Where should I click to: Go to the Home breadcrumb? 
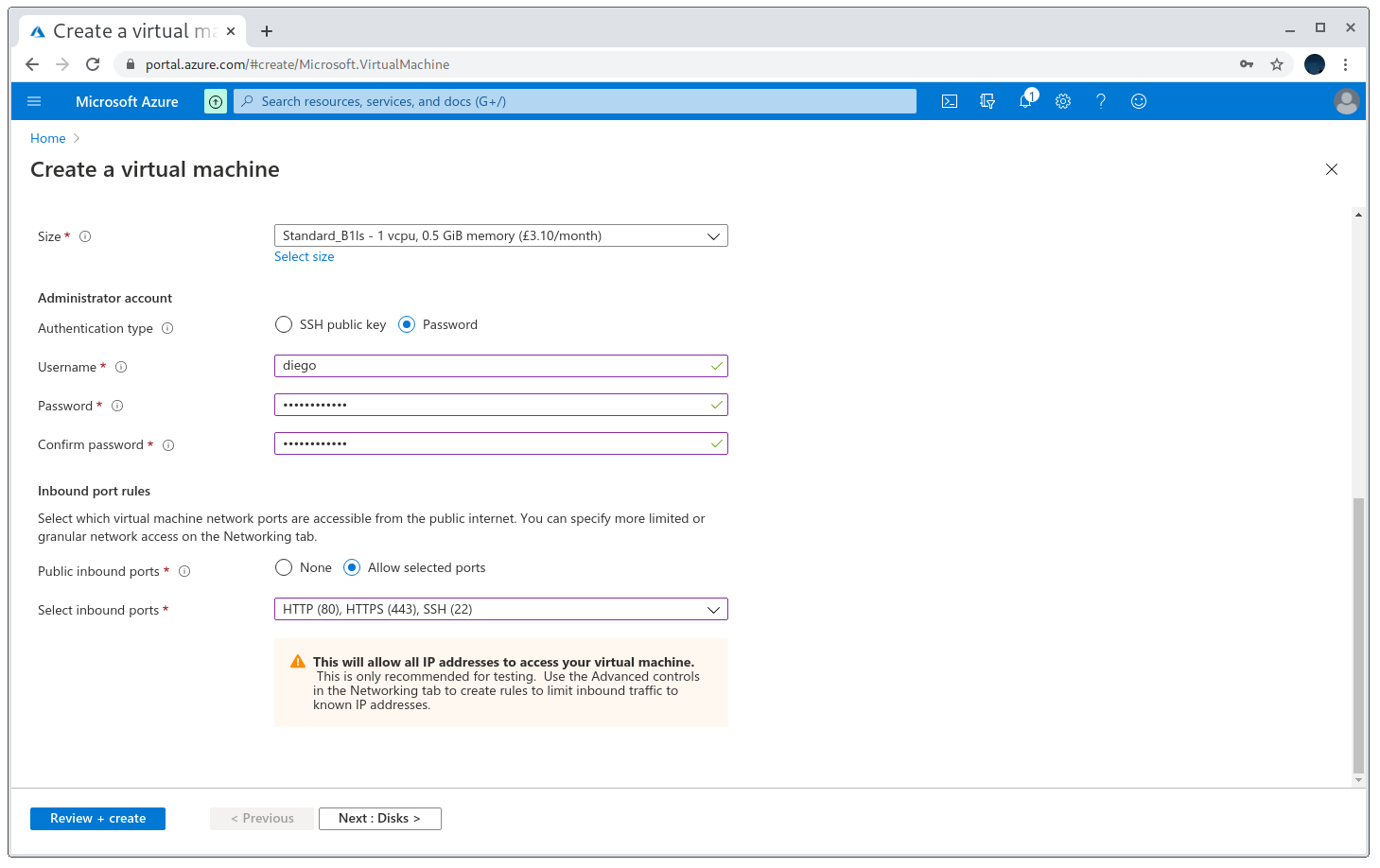point(48,138)
